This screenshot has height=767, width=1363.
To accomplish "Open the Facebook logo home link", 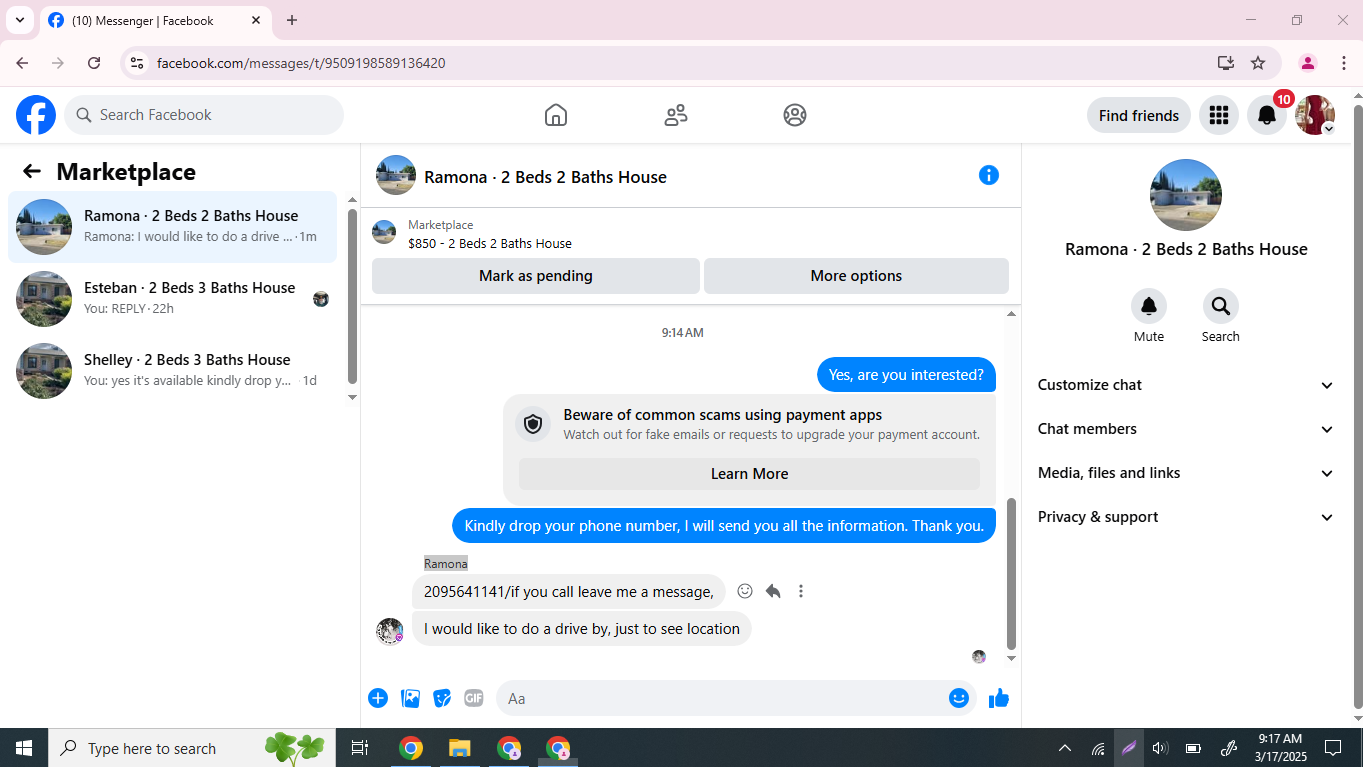I will 36,115.
